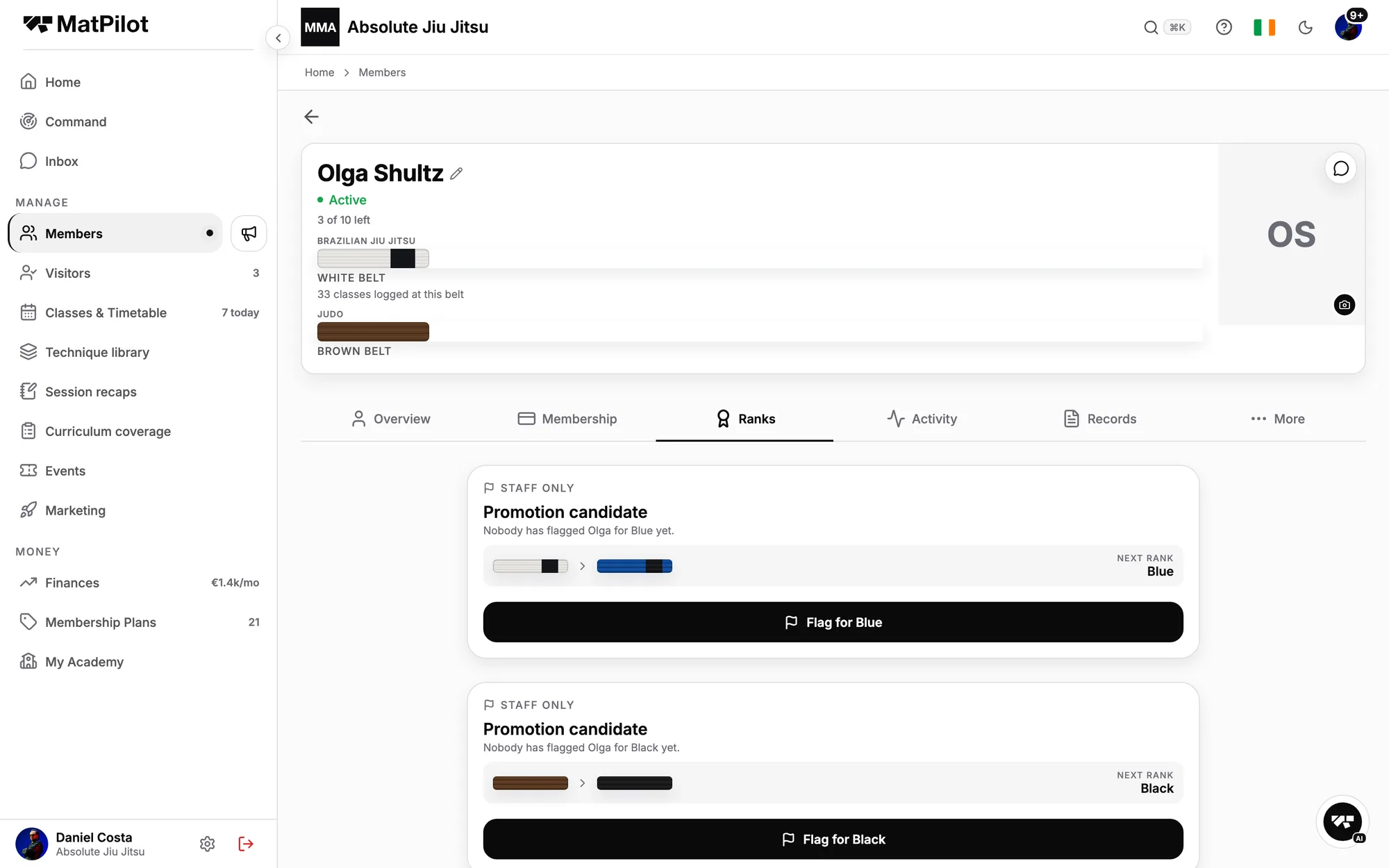Open the announcements megaphone icon
The image size is (1389, 868).
tap(249, 233)
